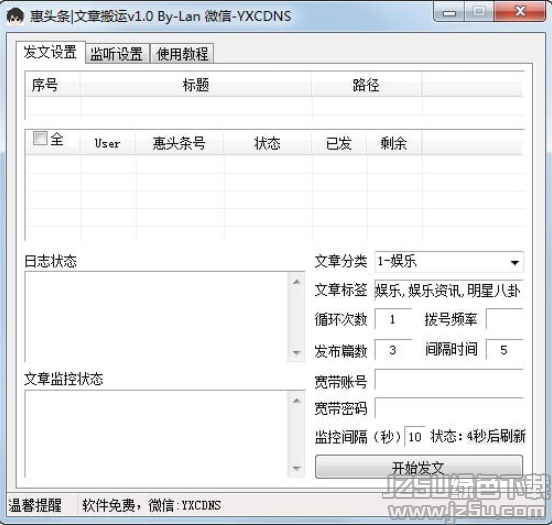Screen dimensions: 552x525
Task: Click the 温馨提醒 status bar label
Action: pos(35,505)
